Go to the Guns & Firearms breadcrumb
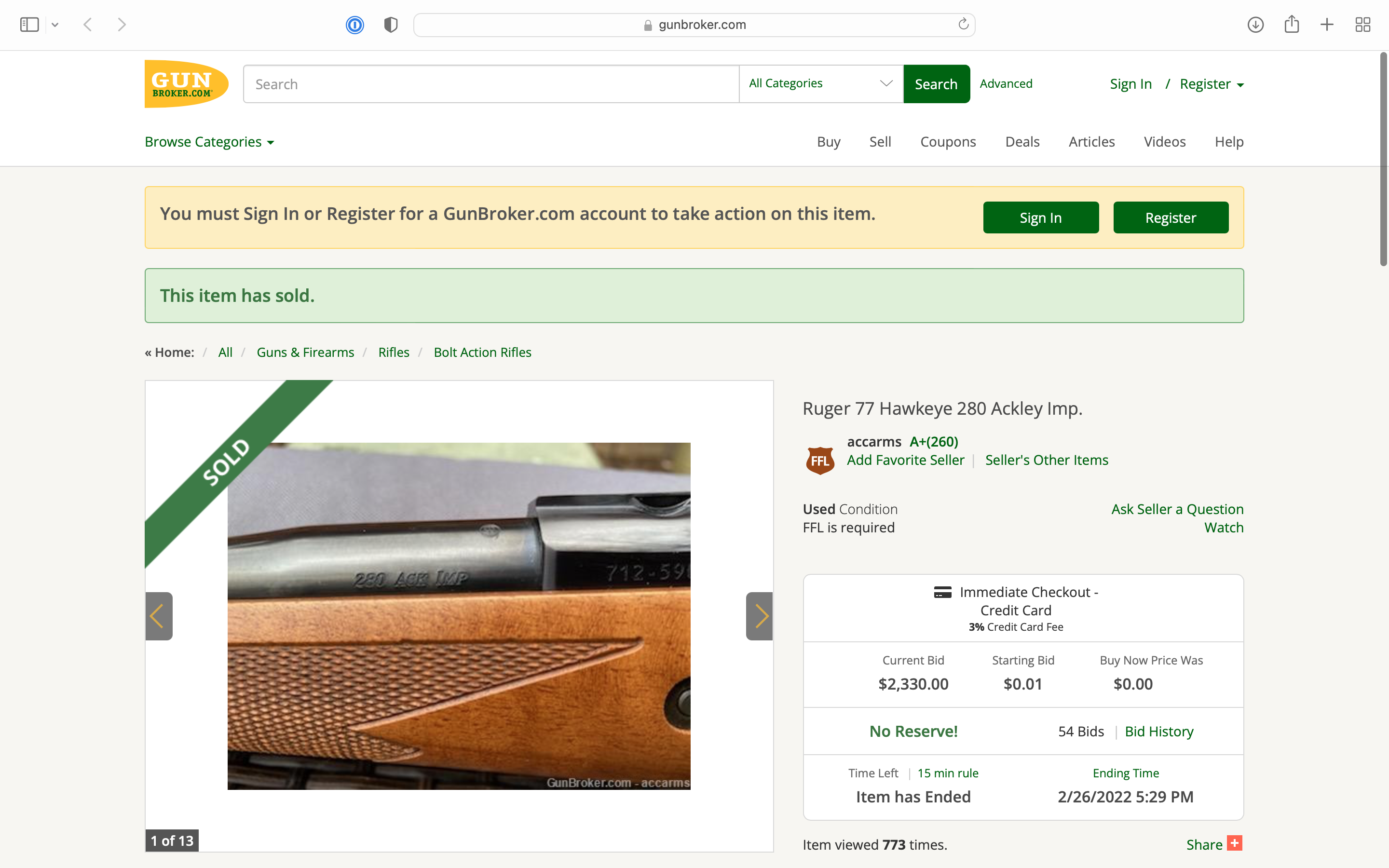The height and width of the screenshot is (868, 1389). coord(305,352)
